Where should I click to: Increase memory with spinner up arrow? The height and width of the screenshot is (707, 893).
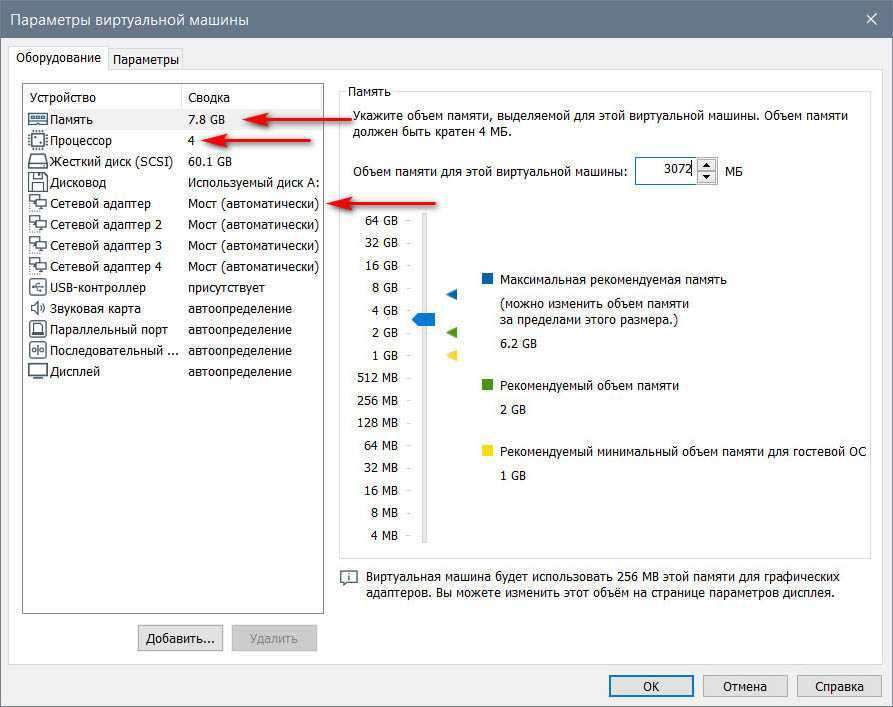[707, 165]
